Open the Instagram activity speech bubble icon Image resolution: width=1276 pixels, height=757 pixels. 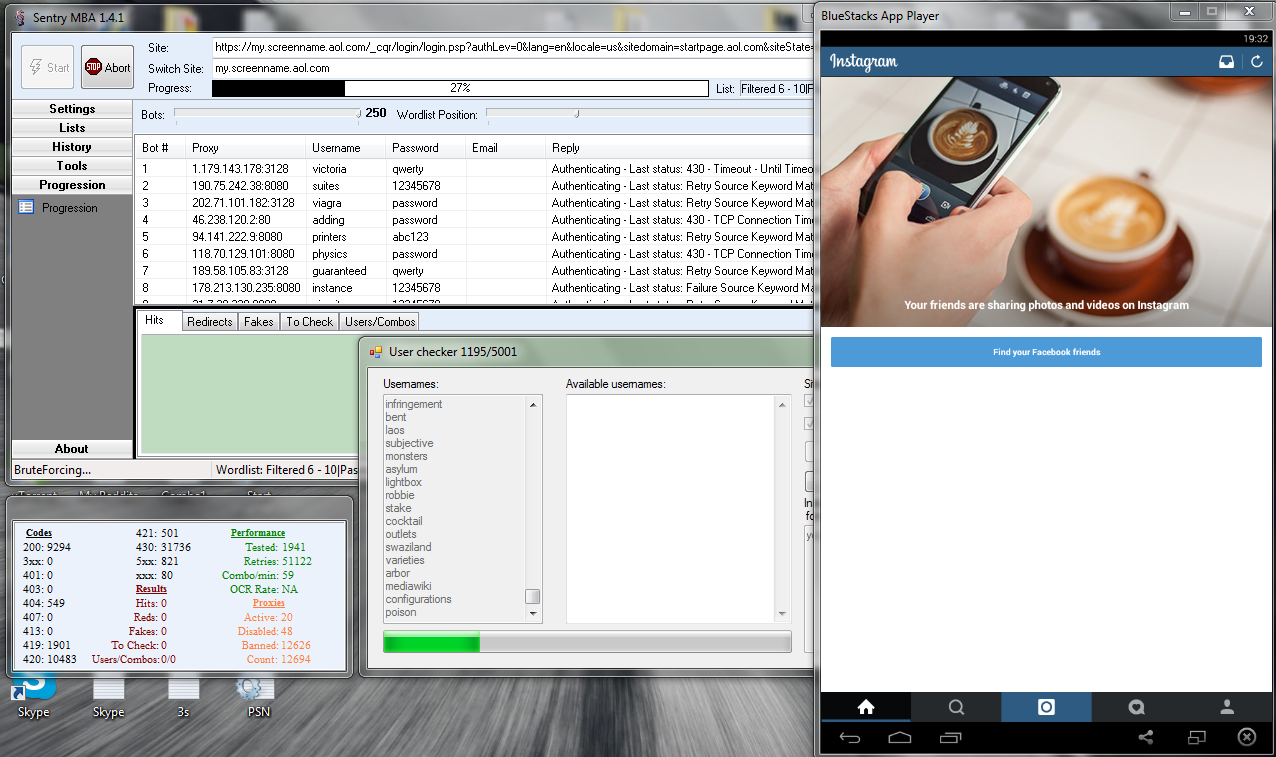(1136, 707)
